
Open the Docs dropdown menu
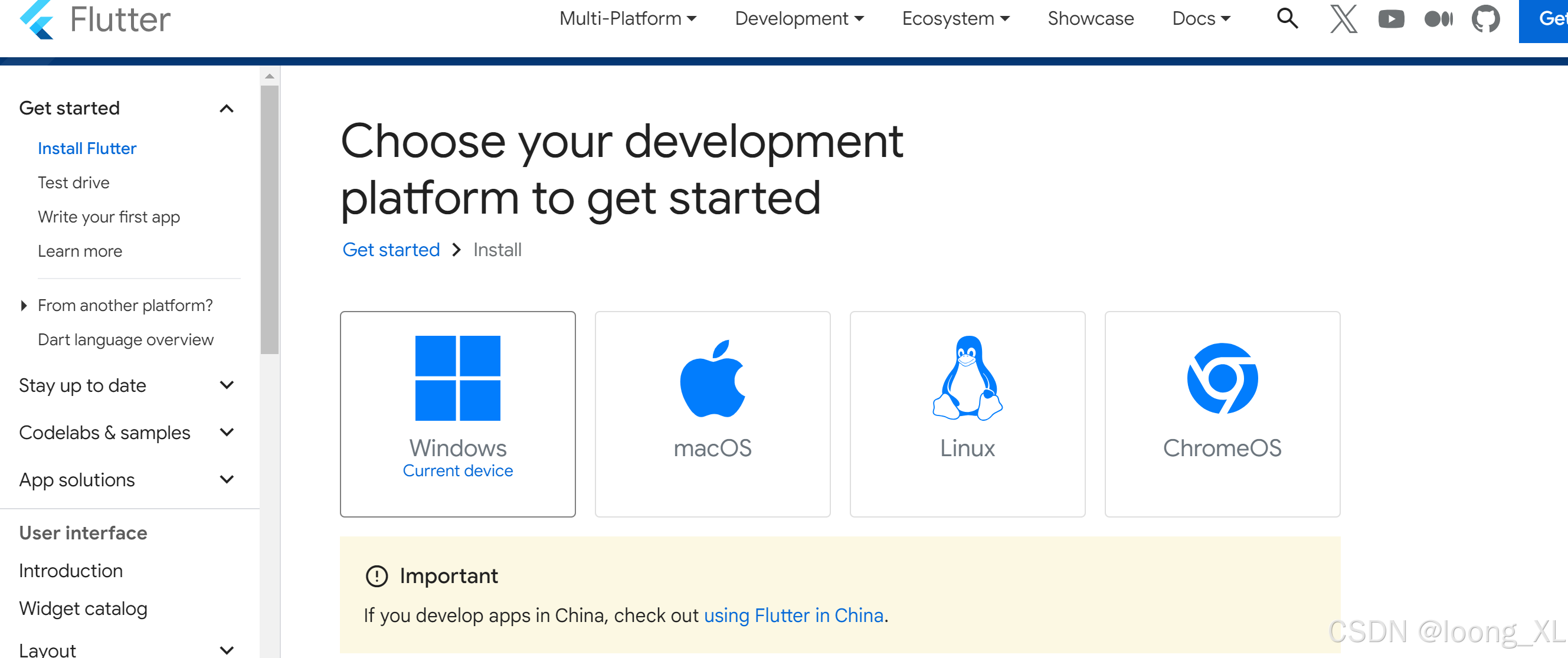[1201, 19]
